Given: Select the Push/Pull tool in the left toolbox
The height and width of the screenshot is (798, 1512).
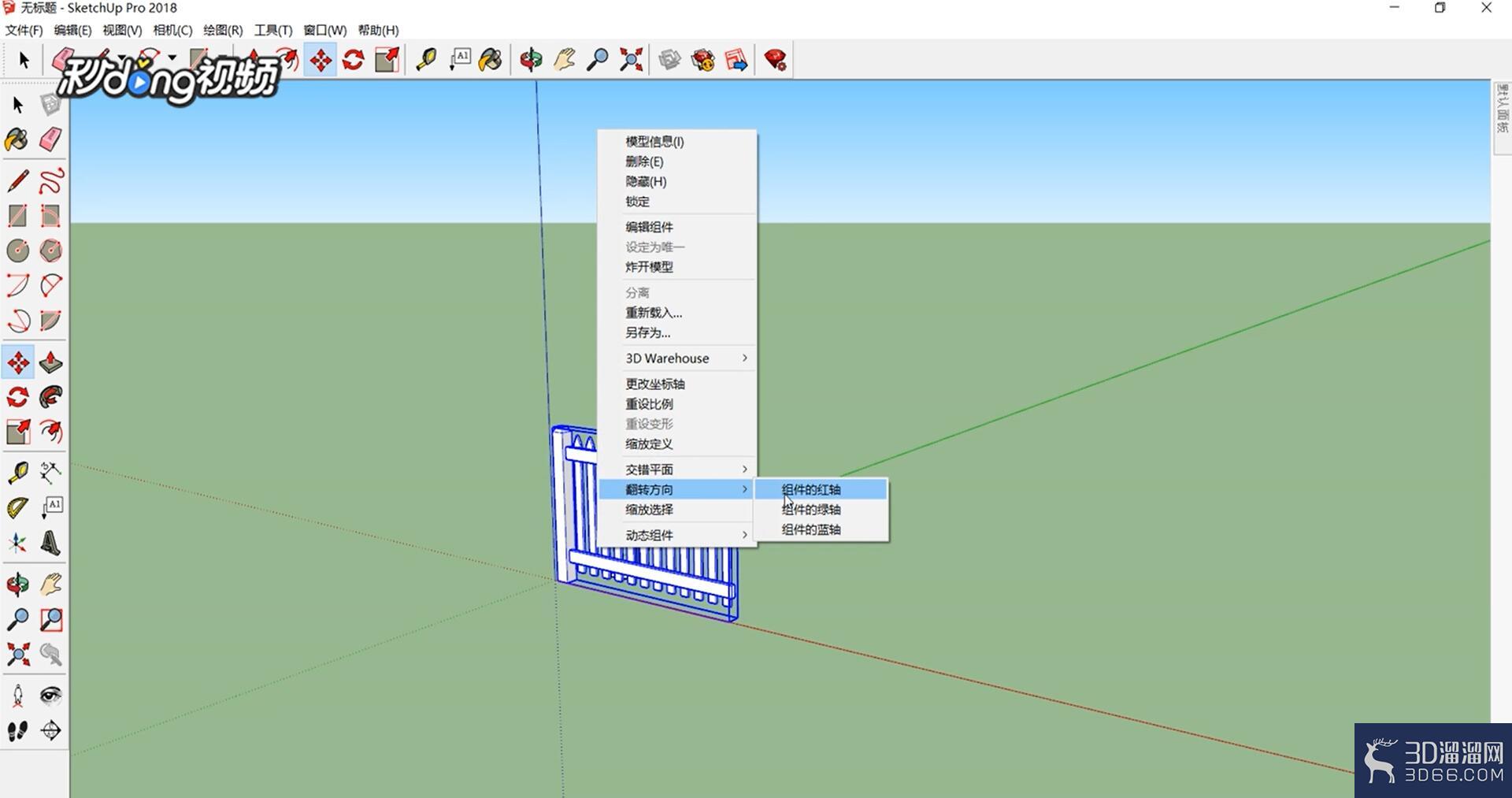Looking at the screenshot, I should pos(50,362).
